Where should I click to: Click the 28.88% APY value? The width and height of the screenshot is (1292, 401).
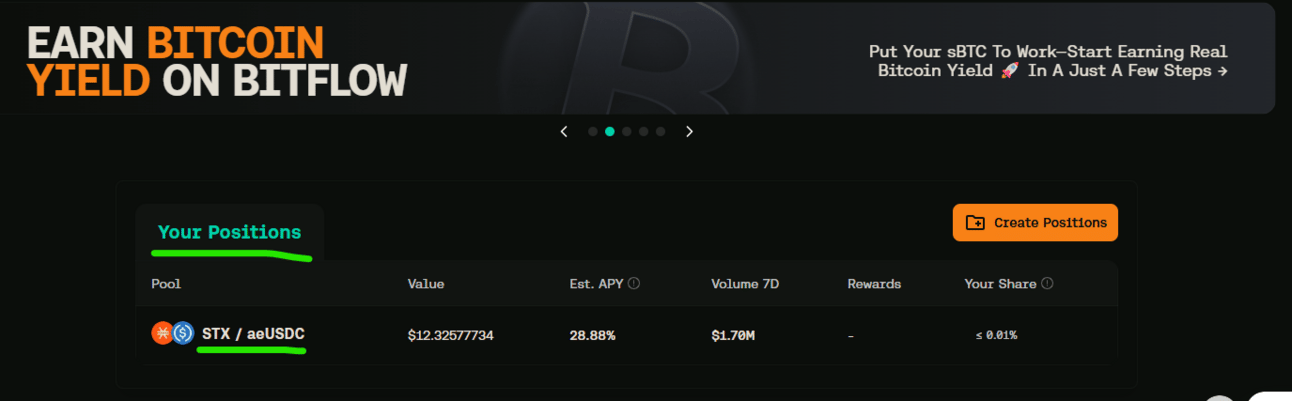[x=592, y=335]
